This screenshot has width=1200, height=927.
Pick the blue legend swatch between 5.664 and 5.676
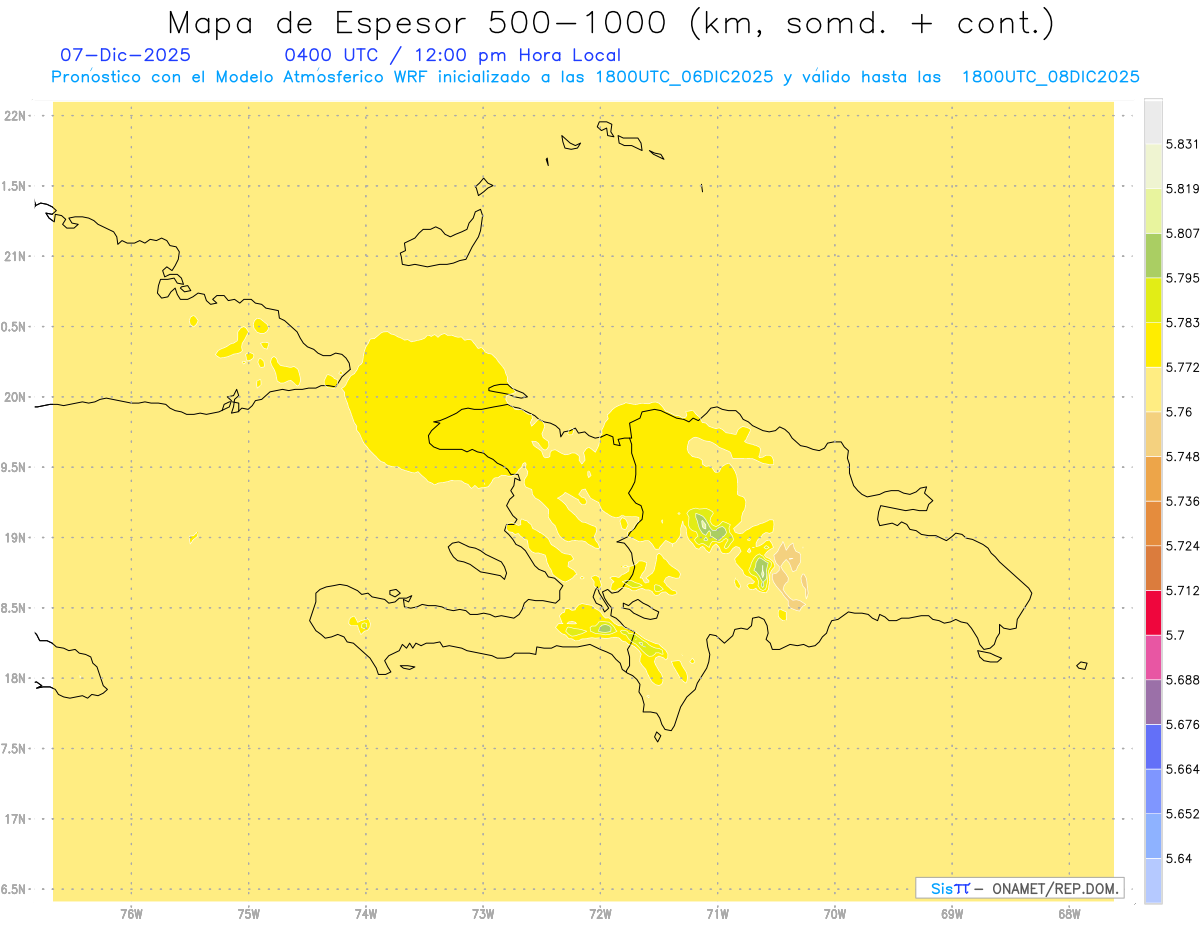coord(1153,747)
